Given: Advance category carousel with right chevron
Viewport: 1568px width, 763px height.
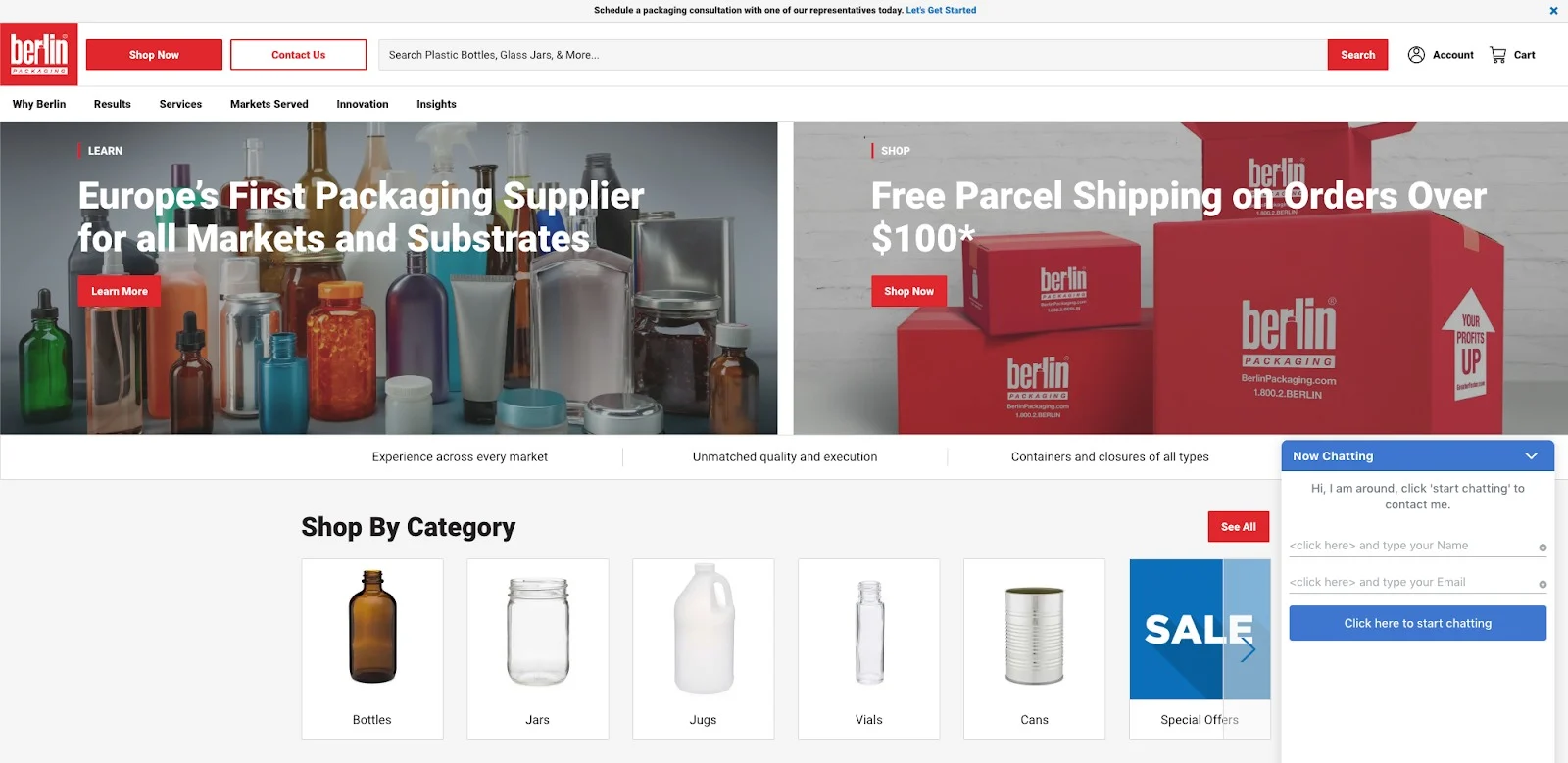Looking at the screenshot, I should pos(1248,649).
